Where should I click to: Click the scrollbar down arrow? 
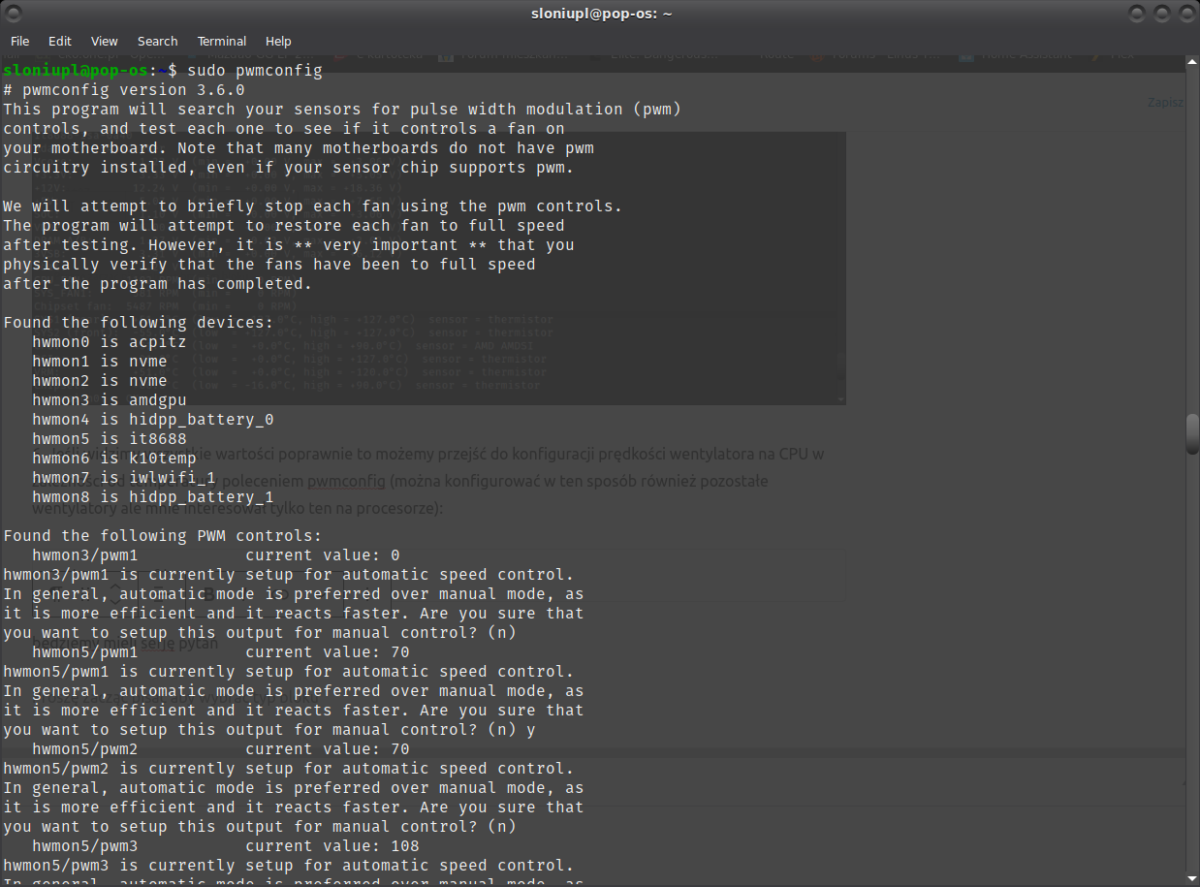pyautogui.click(x=1191, y=878)
